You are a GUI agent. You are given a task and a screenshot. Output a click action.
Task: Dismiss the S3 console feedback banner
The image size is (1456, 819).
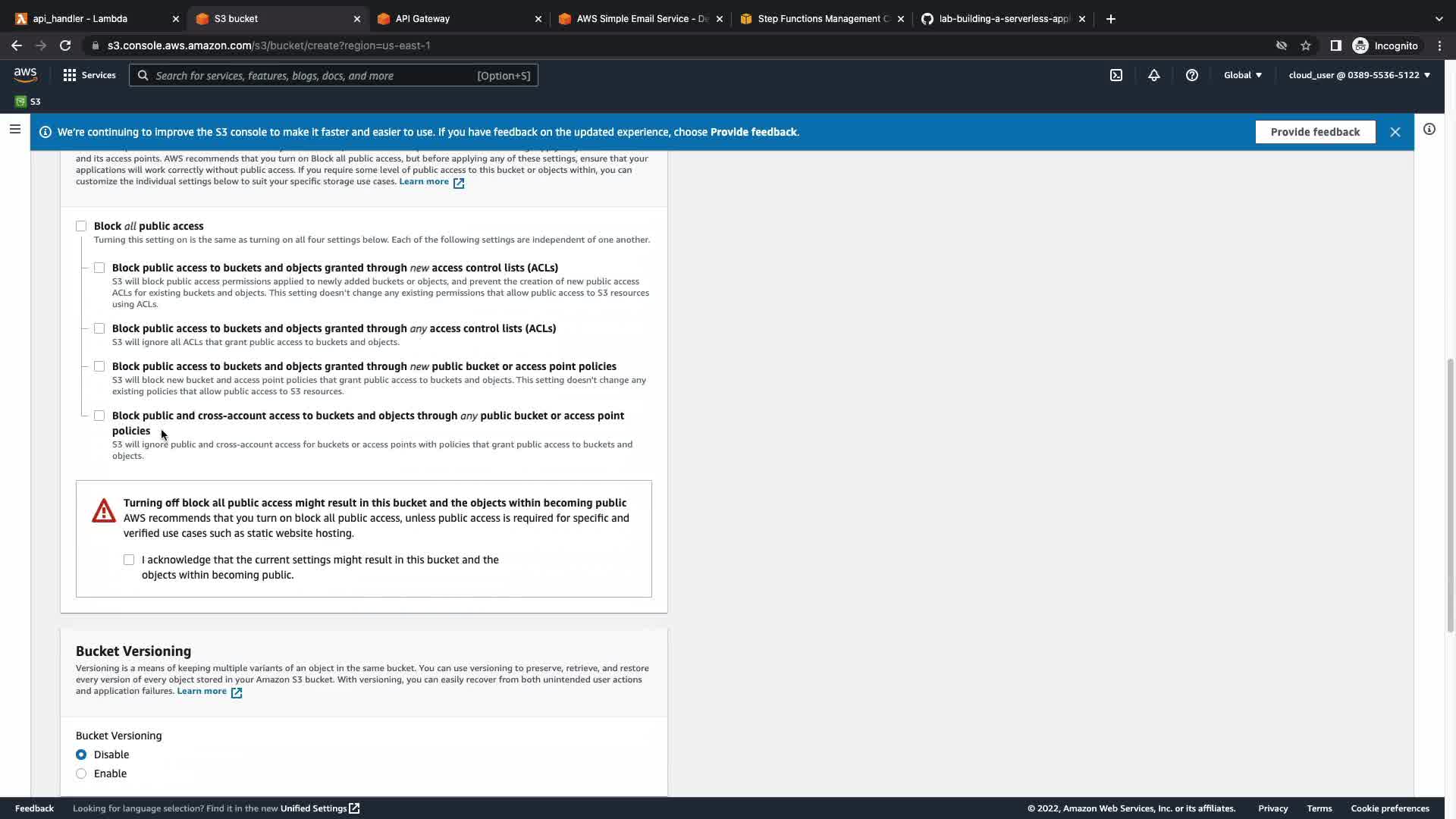(1395, 132)
